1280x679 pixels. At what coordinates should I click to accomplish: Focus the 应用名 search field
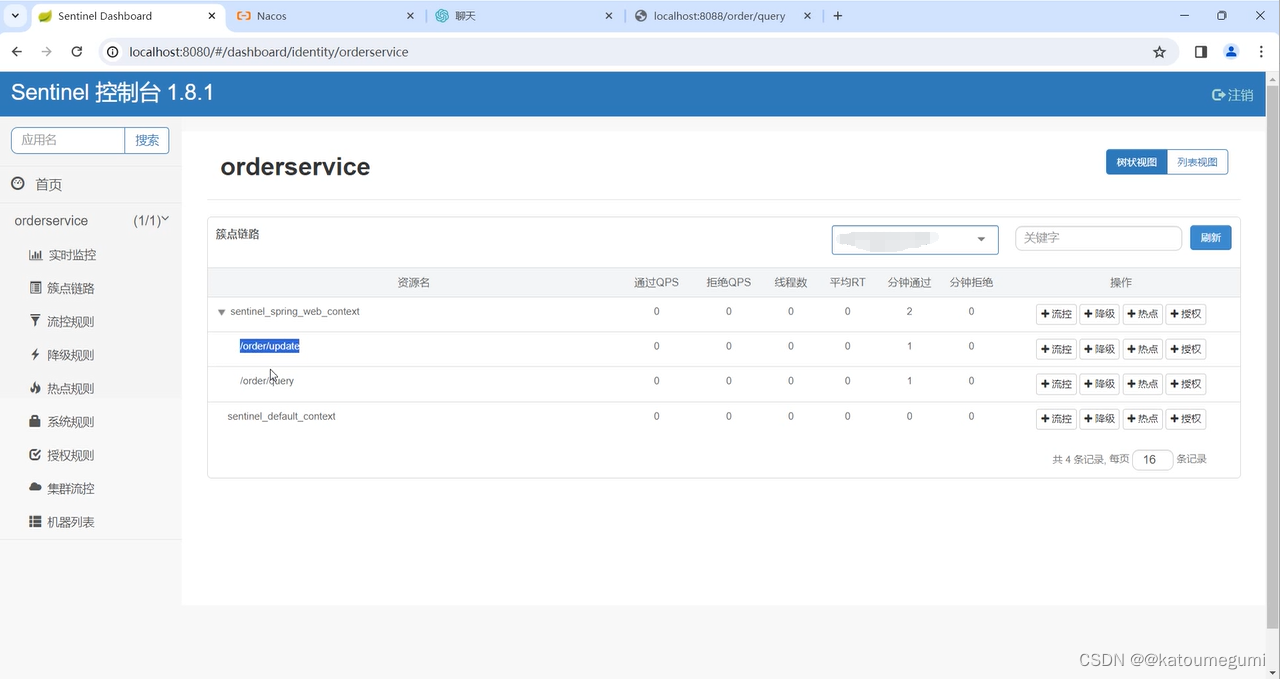pyautogui.click(x=68, y=140)
